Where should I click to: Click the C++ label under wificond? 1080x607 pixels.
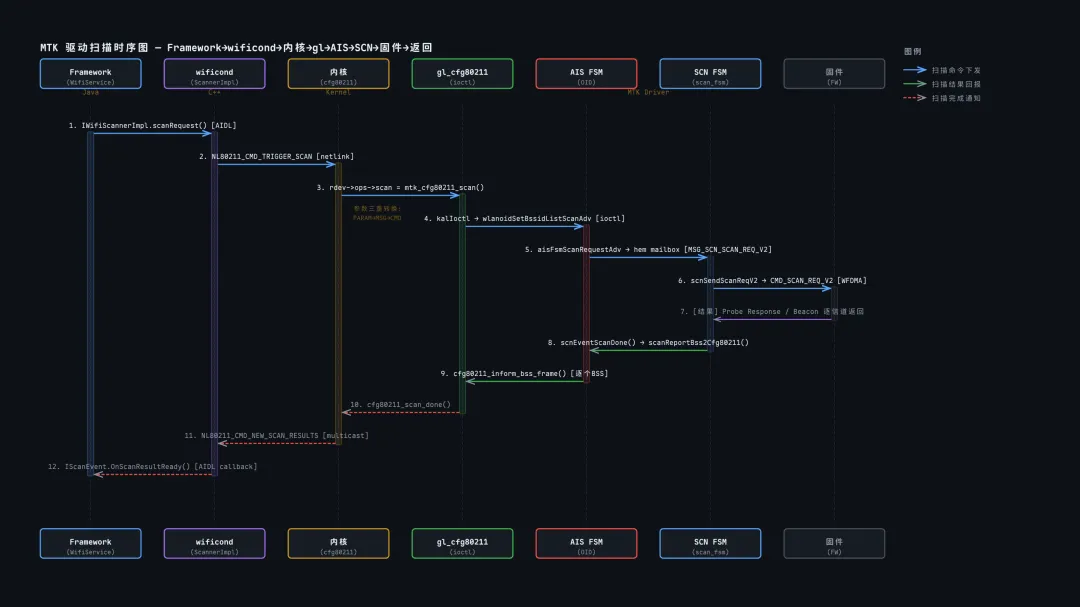click(x=214, y=92)
